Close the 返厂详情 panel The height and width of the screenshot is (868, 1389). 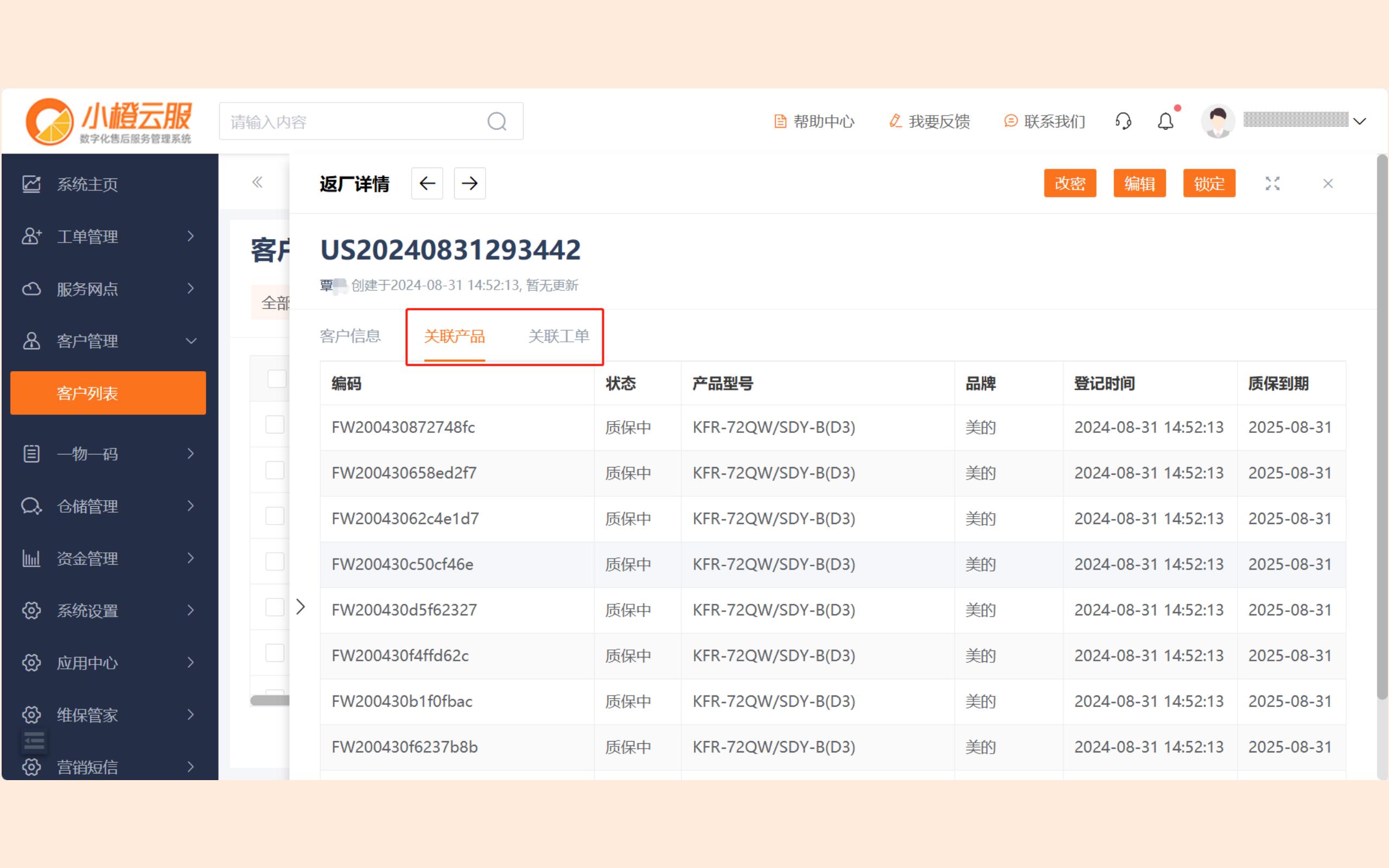(1328, 184)
